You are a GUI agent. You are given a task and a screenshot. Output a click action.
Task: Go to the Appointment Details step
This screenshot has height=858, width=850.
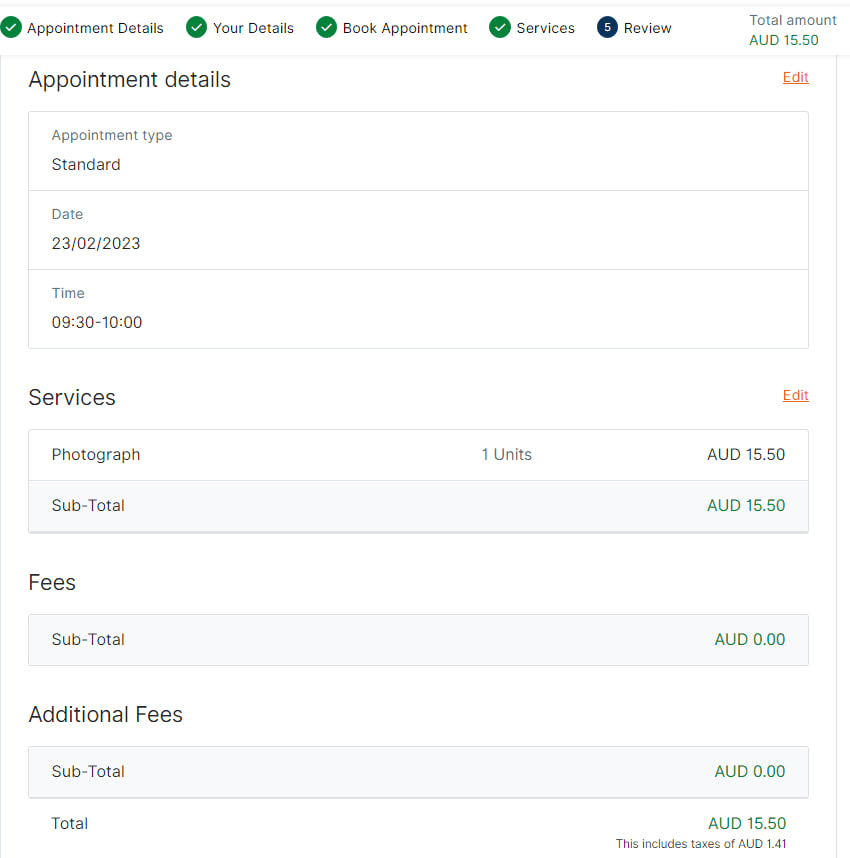(95, 28)
